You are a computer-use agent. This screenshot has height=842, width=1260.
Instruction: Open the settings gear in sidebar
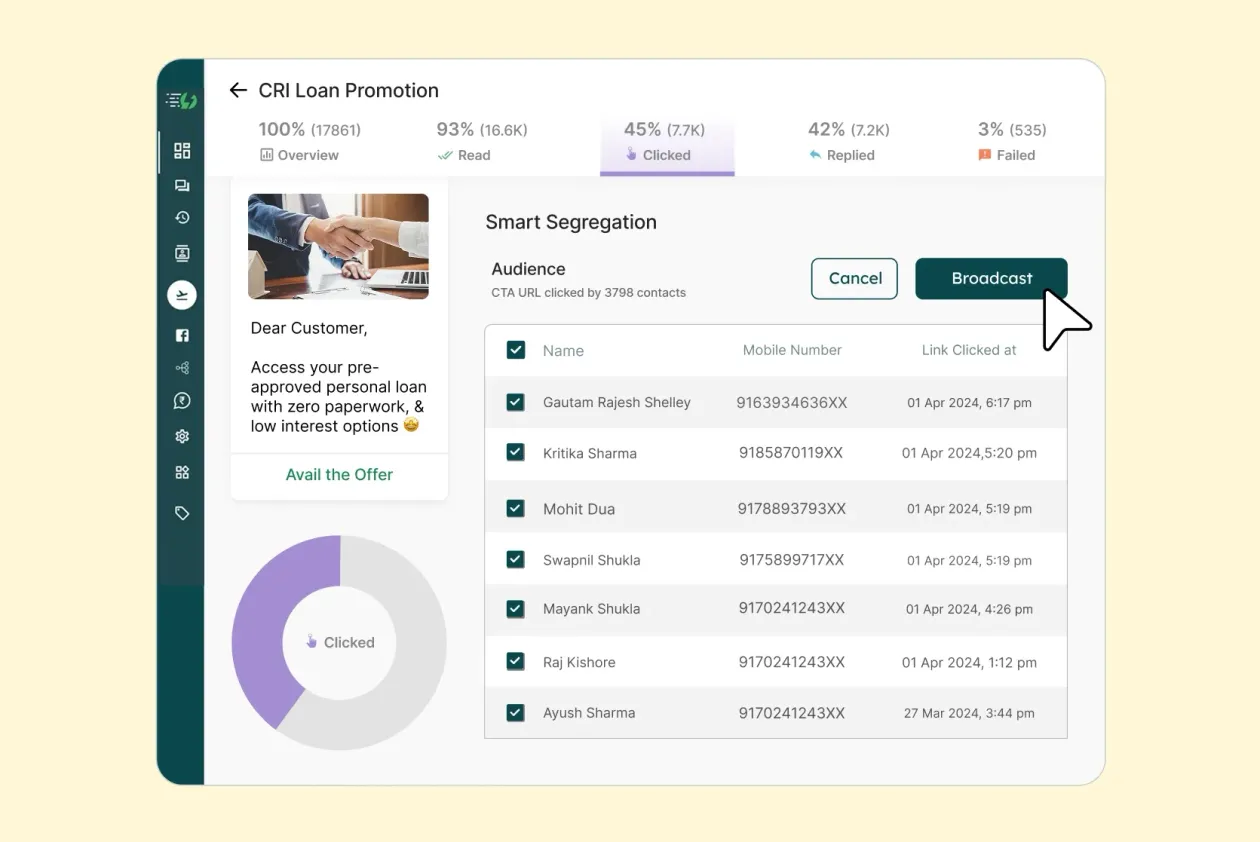click(182, 436)
